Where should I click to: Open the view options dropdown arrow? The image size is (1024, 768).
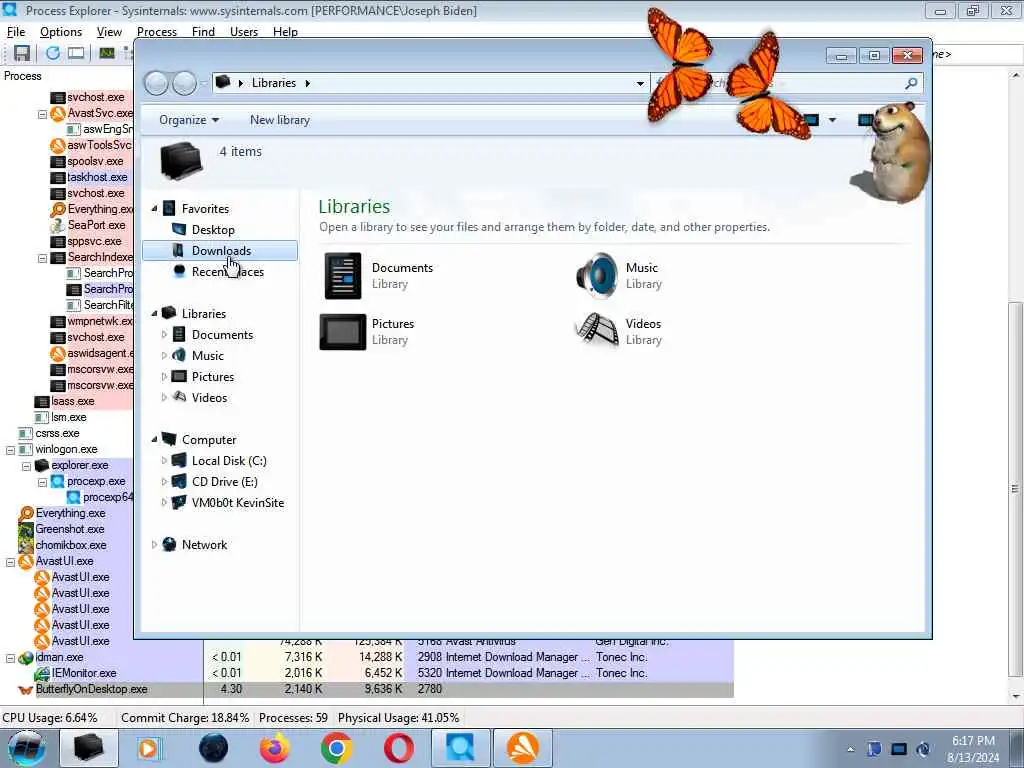[832, 120]
